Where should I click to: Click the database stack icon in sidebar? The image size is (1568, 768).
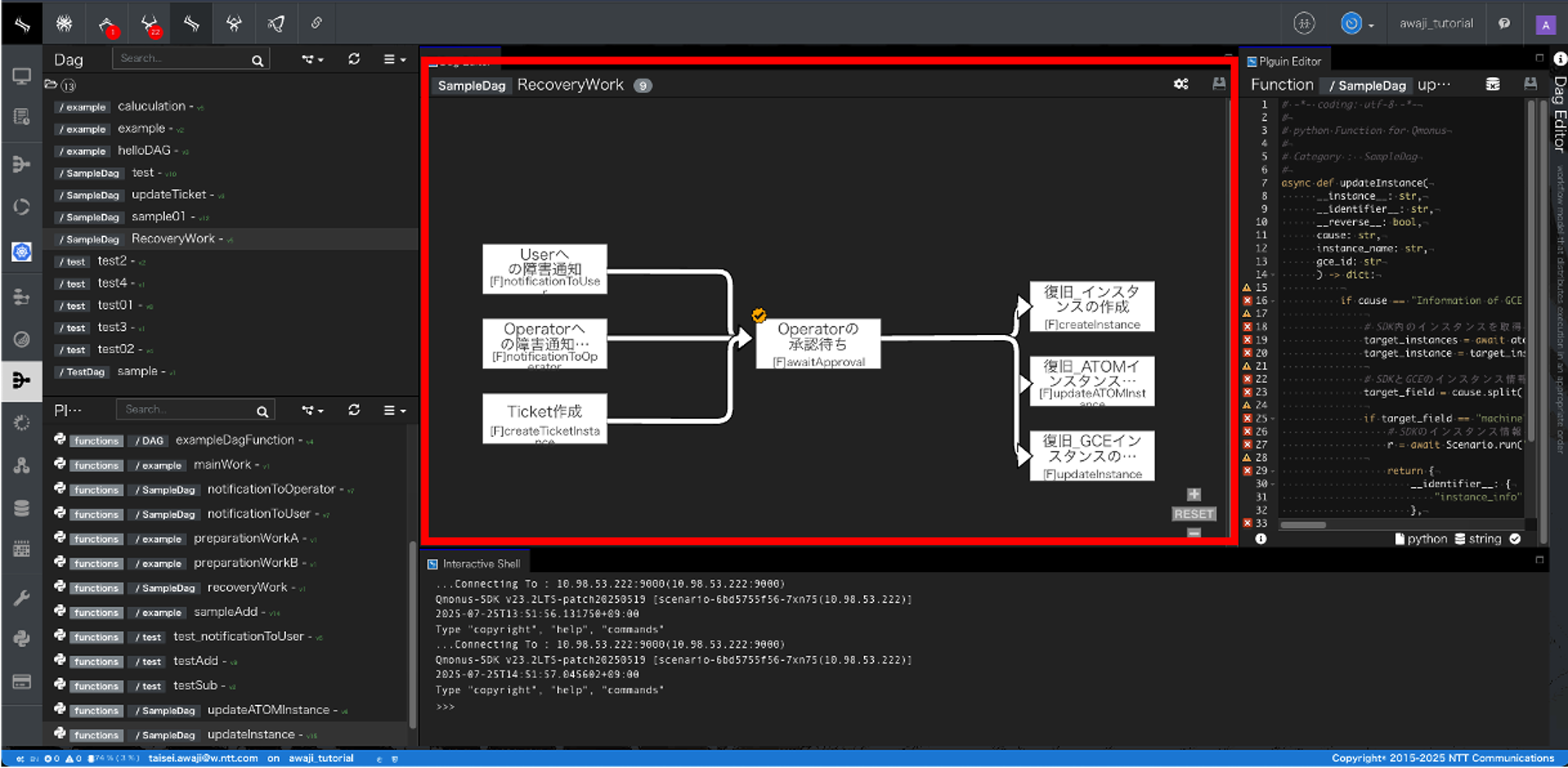pos(21,508)
